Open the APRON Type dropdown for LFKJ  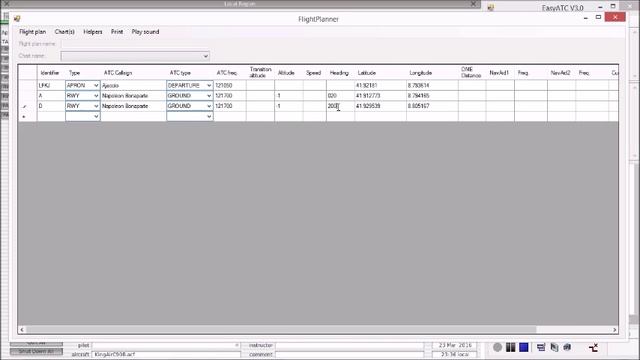coord(96,85)
